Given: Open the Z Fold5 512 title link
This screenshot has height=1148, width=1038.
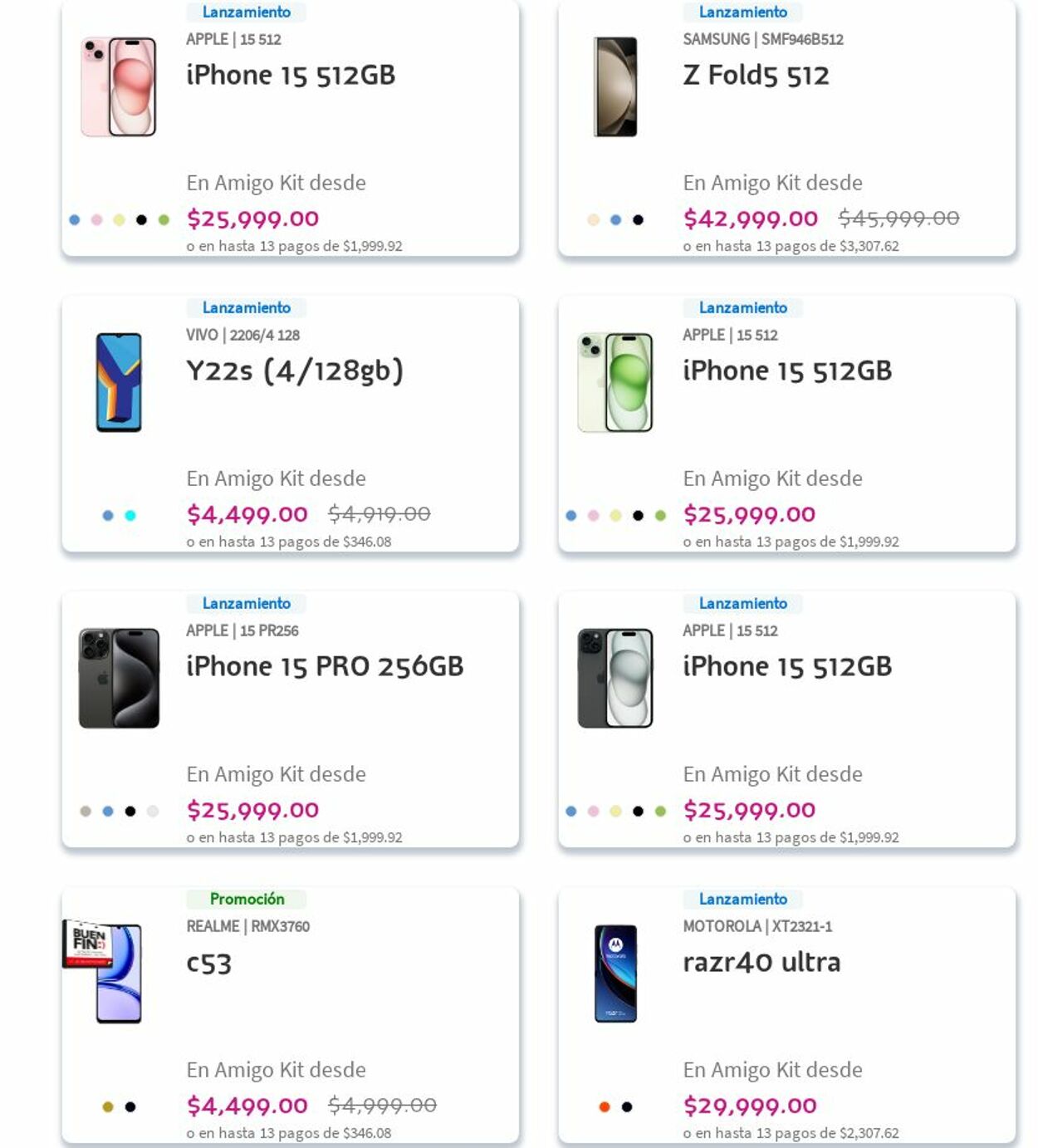Looking at the screenshot, I should pos(756,76).
